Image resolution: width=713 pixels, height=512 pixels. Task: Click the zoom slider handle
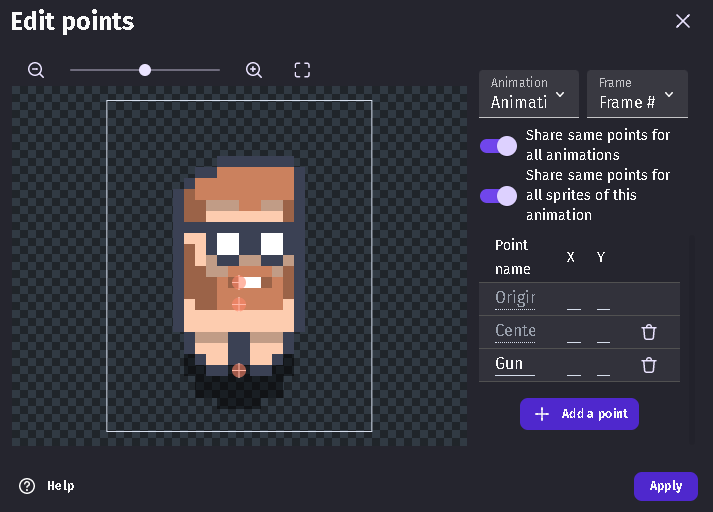(x=145, y=70)
